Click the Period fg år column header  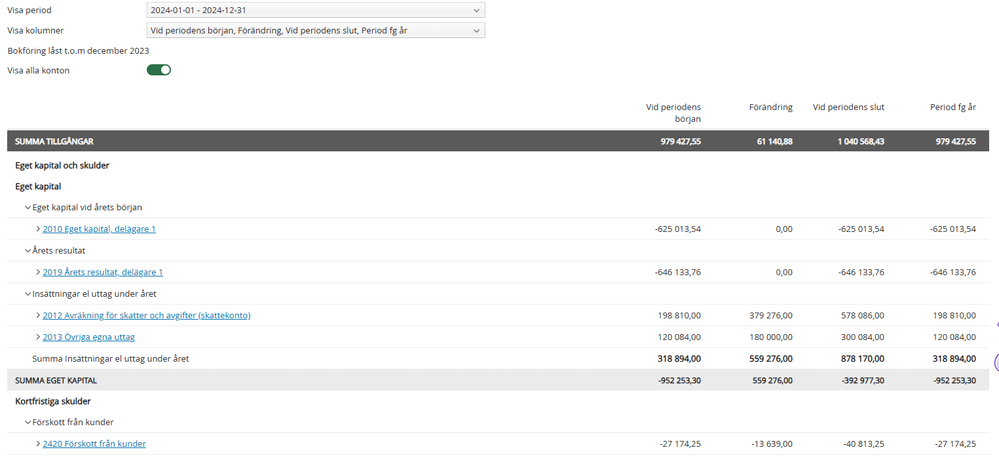[x=952, y=106]
